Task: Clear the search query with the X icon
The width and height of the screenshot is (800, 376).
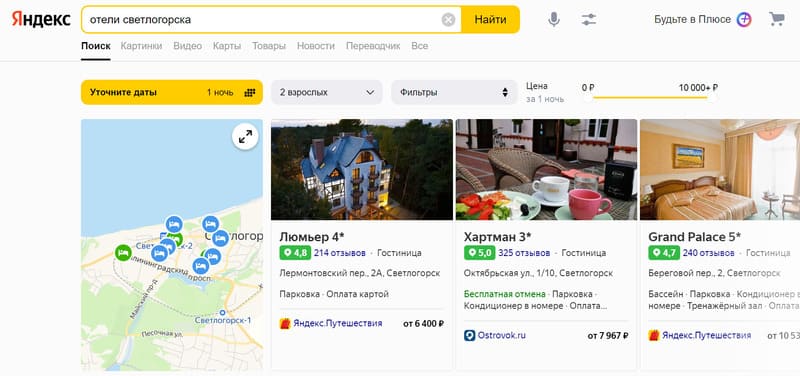Action: (448, 20)
